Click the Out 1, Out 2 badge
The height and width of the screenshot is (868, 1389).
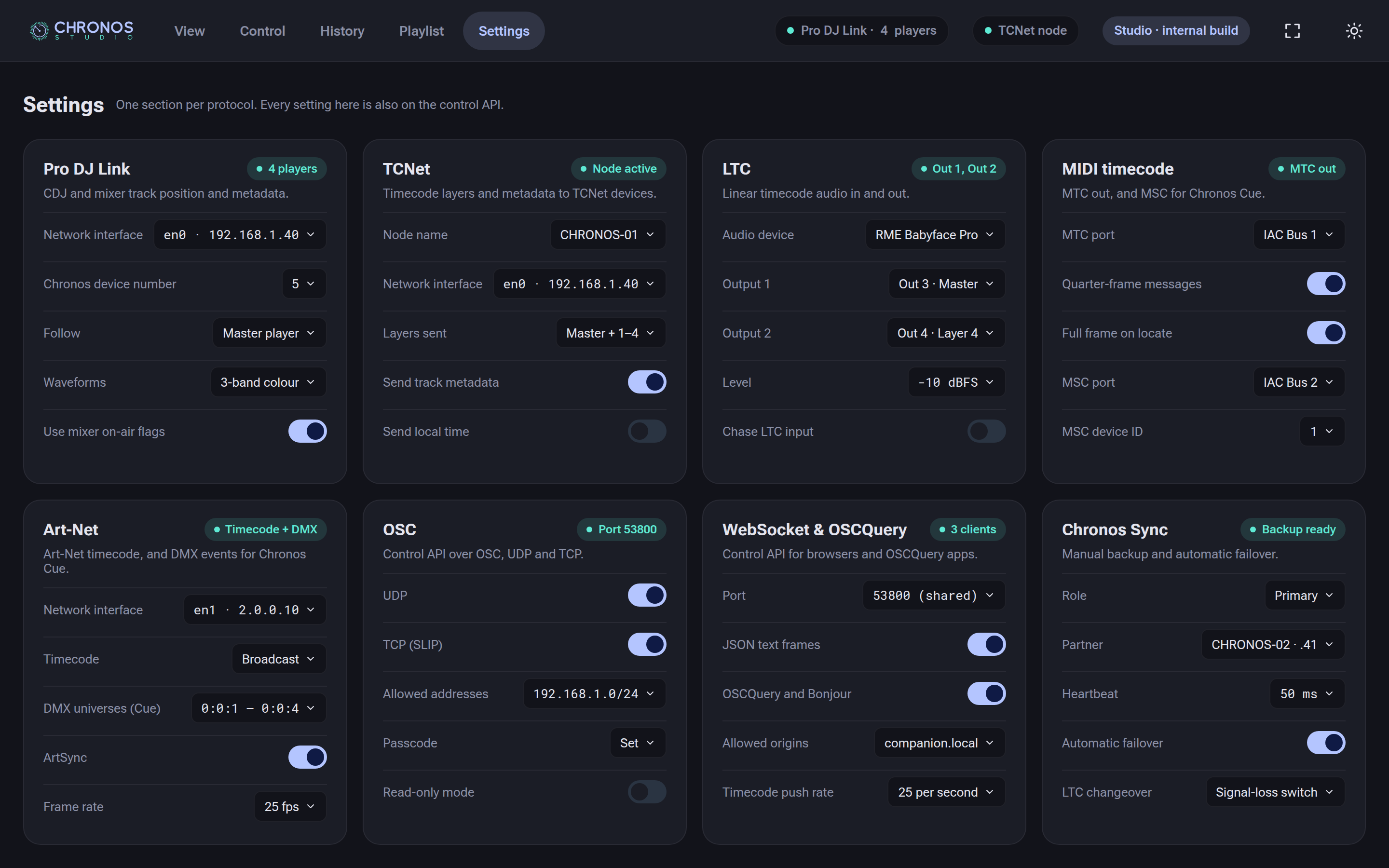coord(958,169)
